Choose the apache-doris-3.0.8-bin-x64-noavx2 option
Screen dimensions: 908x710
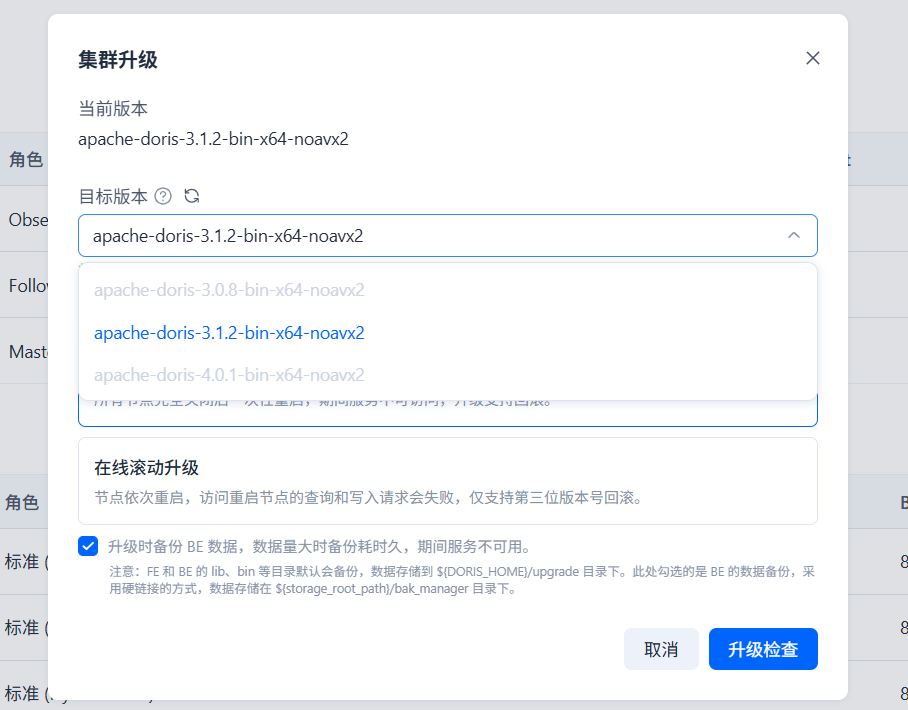click(229, 291)
